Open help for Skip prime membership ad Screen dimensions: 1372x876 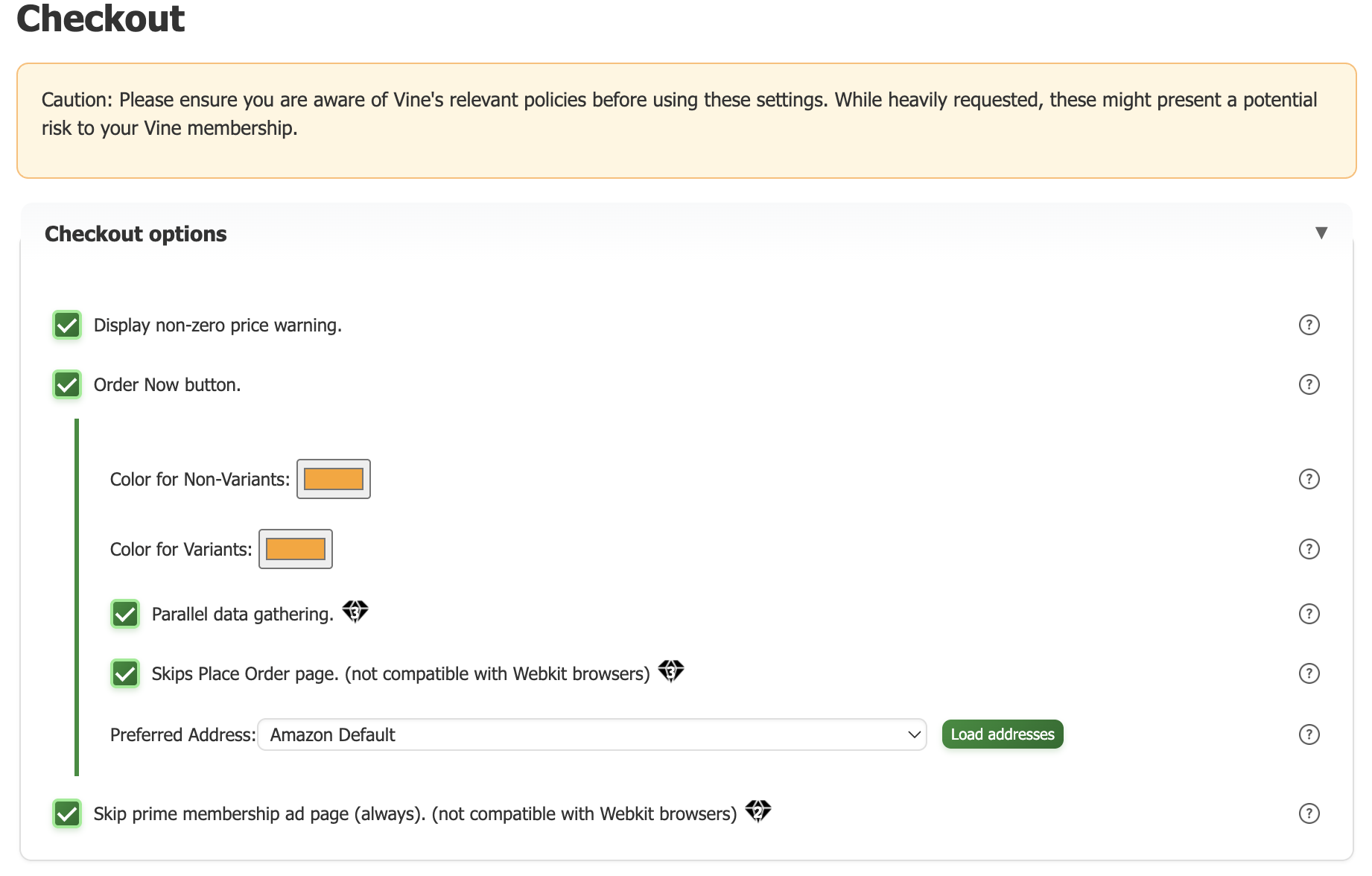coord(1309,813)
